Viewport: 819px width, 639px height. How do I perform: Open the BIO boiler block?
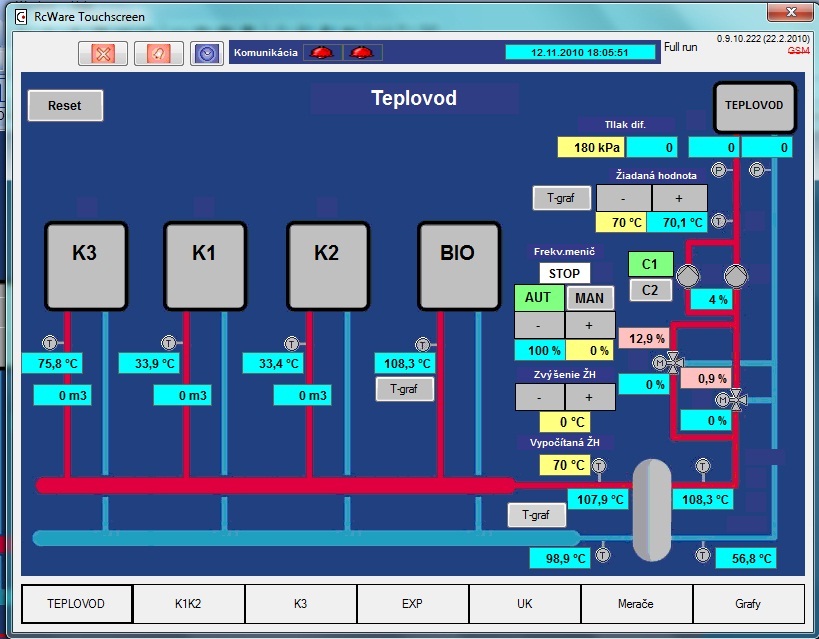[459, 266]
